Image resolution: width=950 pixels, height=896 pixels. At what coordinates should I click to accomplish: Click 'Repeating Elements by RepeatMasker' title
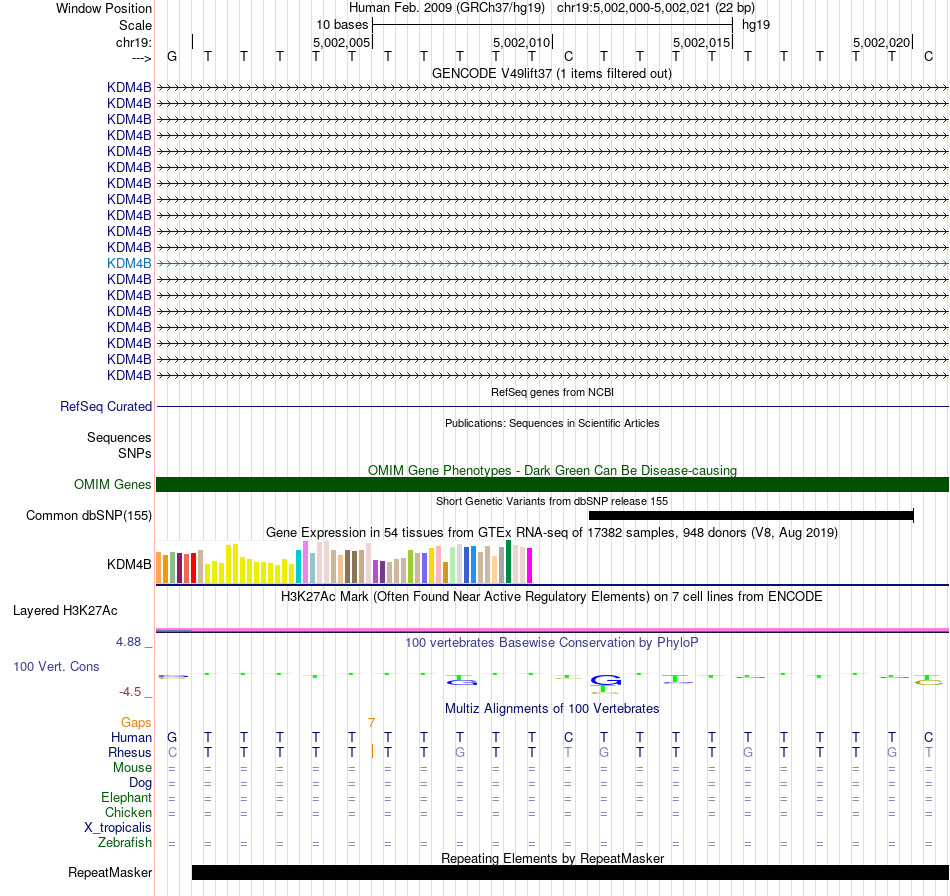pos(553,858)
